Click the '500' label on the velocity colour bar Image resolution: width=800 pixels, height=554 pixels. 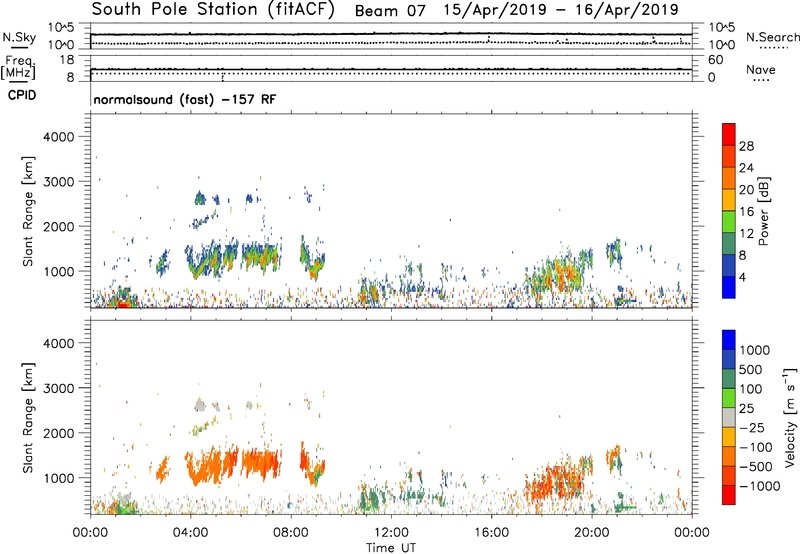[x=752, y=369]
